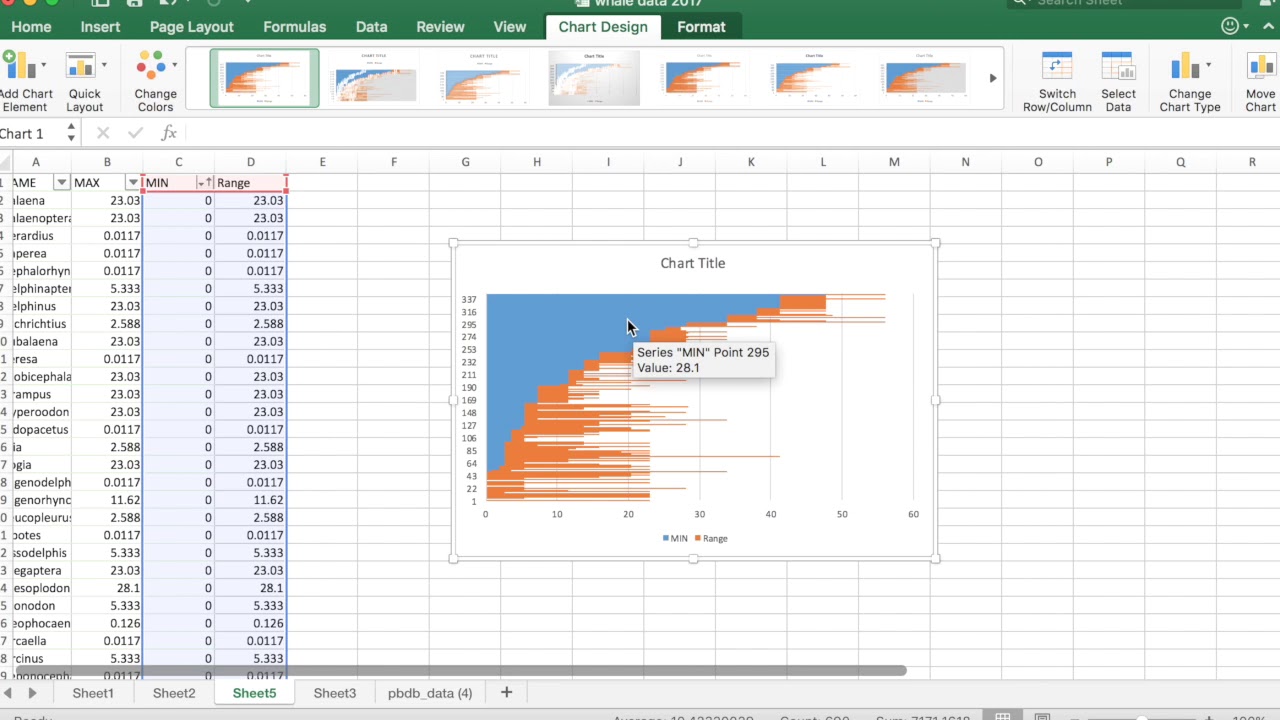The image size is (1280, 720).
Task: Switch to the Formulas tab
Action: 295,27
